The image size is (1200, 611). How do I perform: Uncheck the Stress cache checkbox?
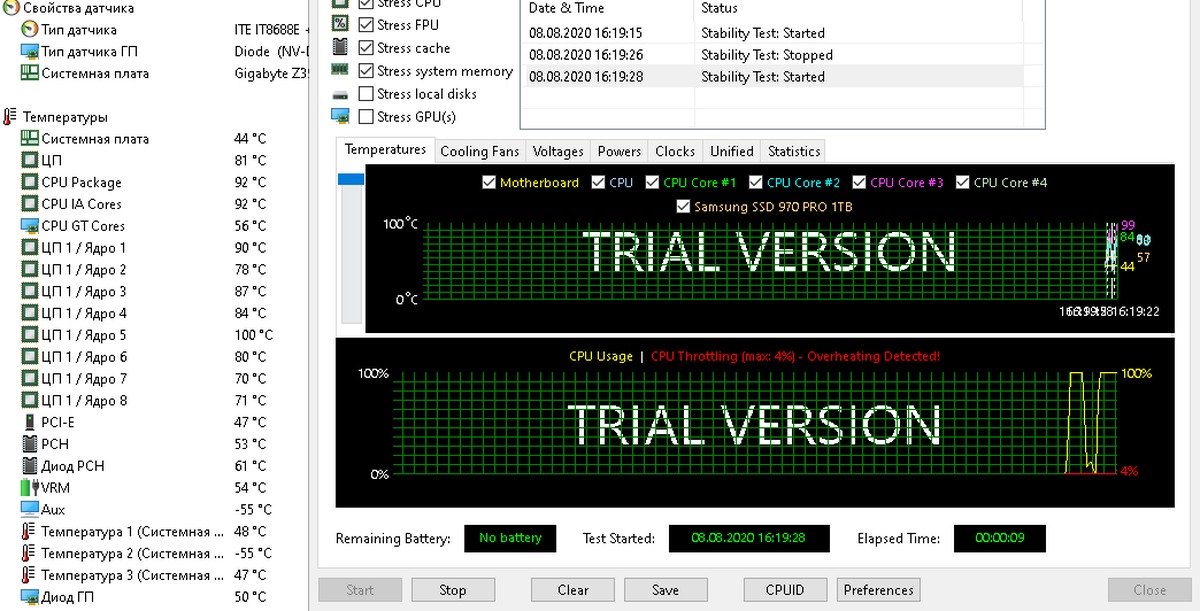(x=366, y=48)
